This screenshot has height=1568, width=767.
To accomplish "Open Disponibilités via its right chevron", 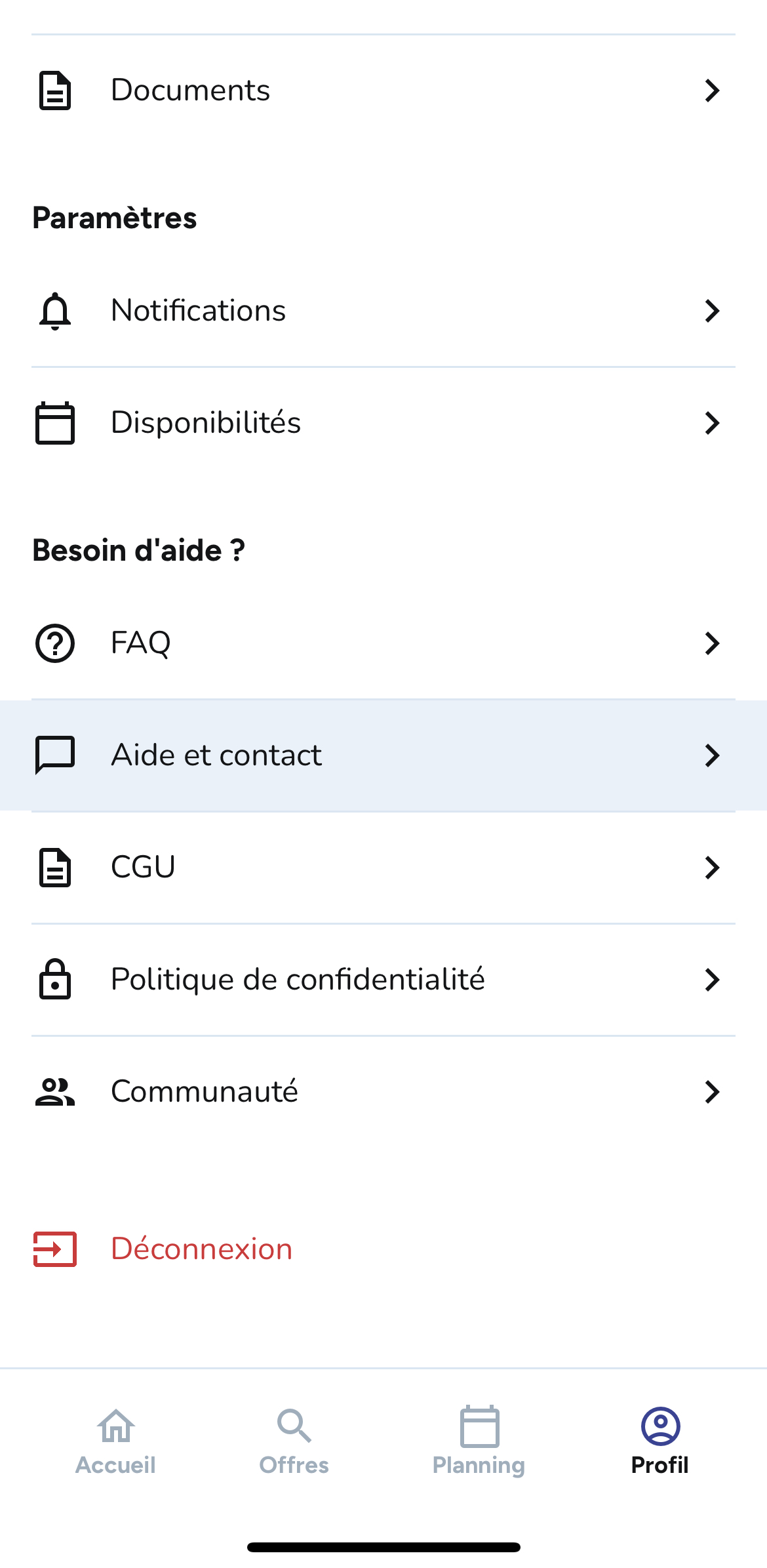I will click(712, 423).
